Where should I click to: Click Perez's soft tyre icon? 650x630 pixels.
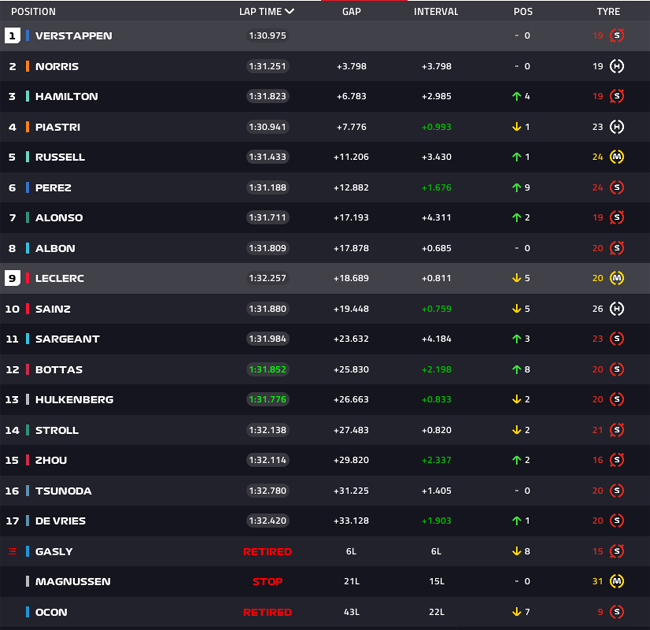(x=617, y=187)
